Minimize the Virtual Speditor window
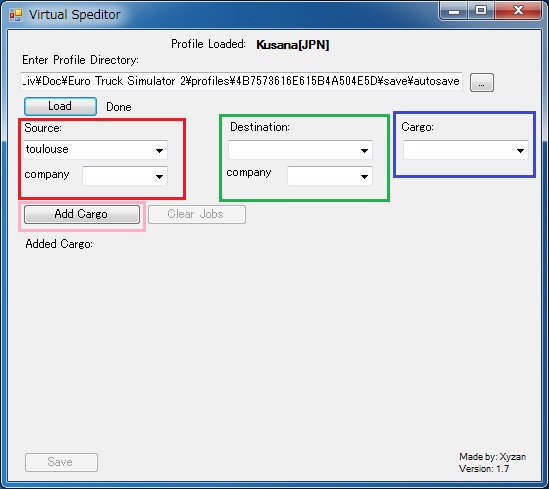 tap(454, 11)
